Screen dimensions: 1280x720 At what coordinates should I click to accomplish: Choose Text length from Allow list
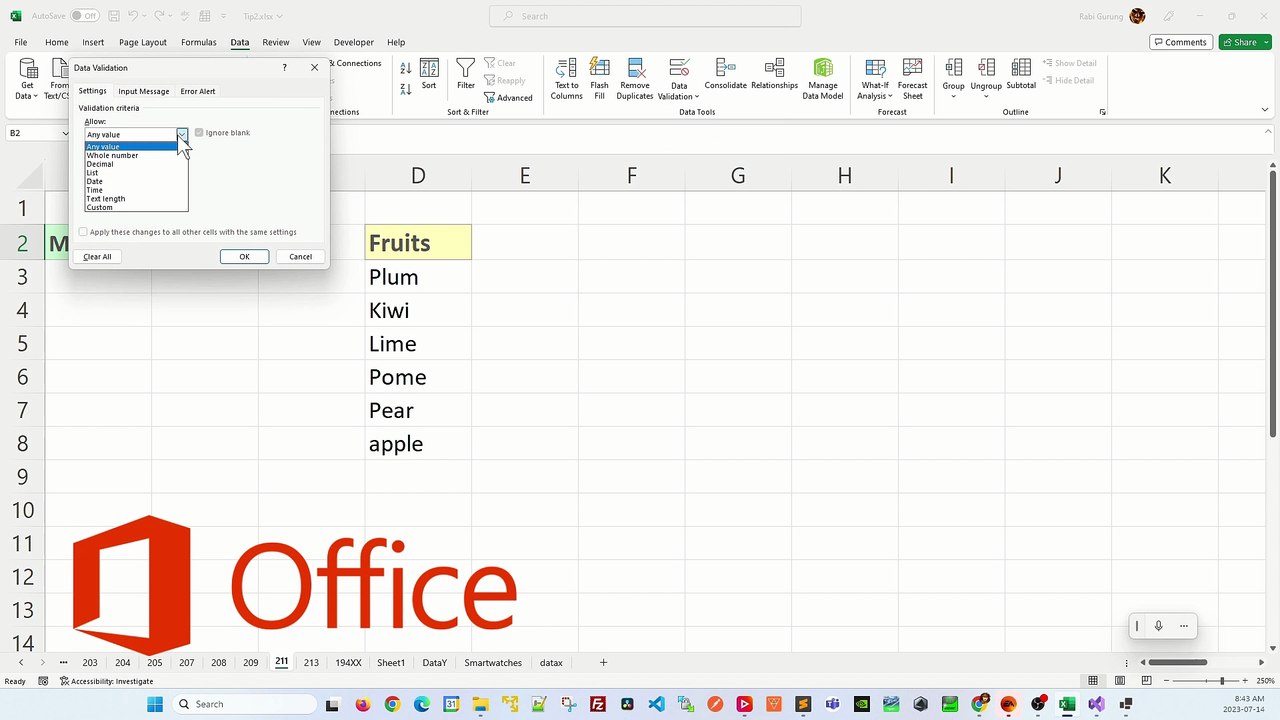136,199
